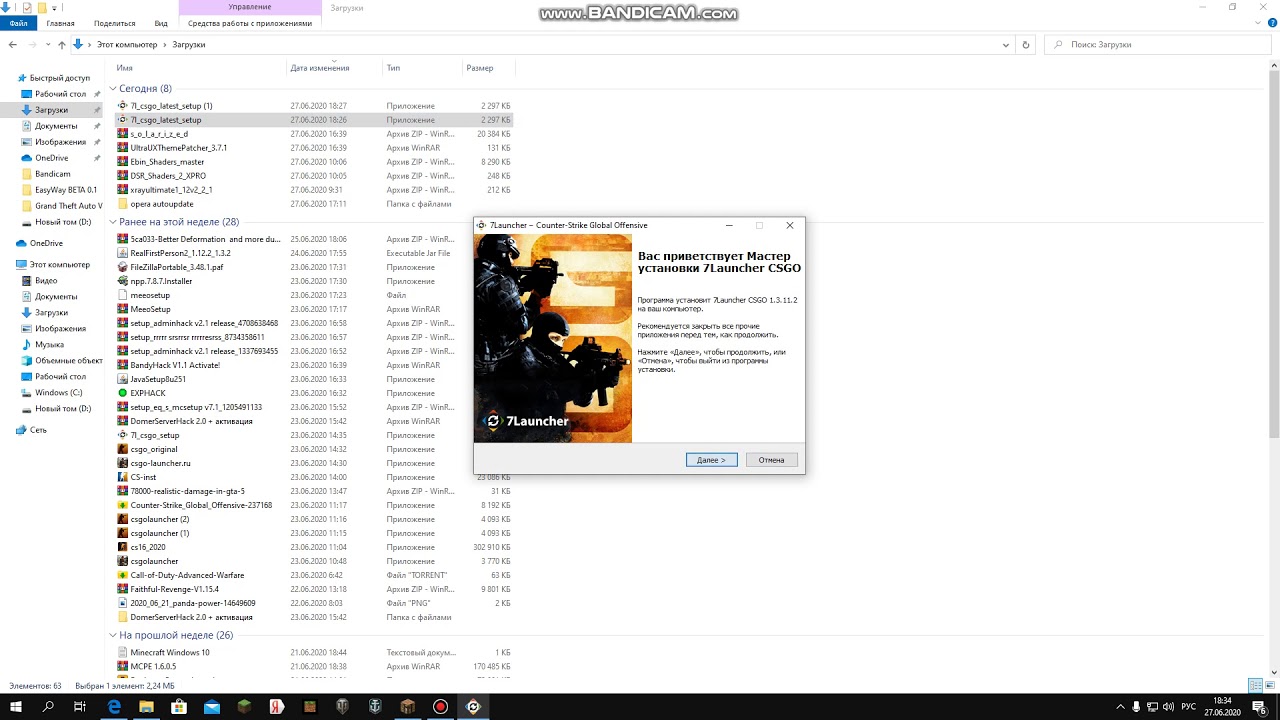The height and width of the screenshot is (720, 1280).
Task: Open the Windows Start menu
Action: [15, 706]
